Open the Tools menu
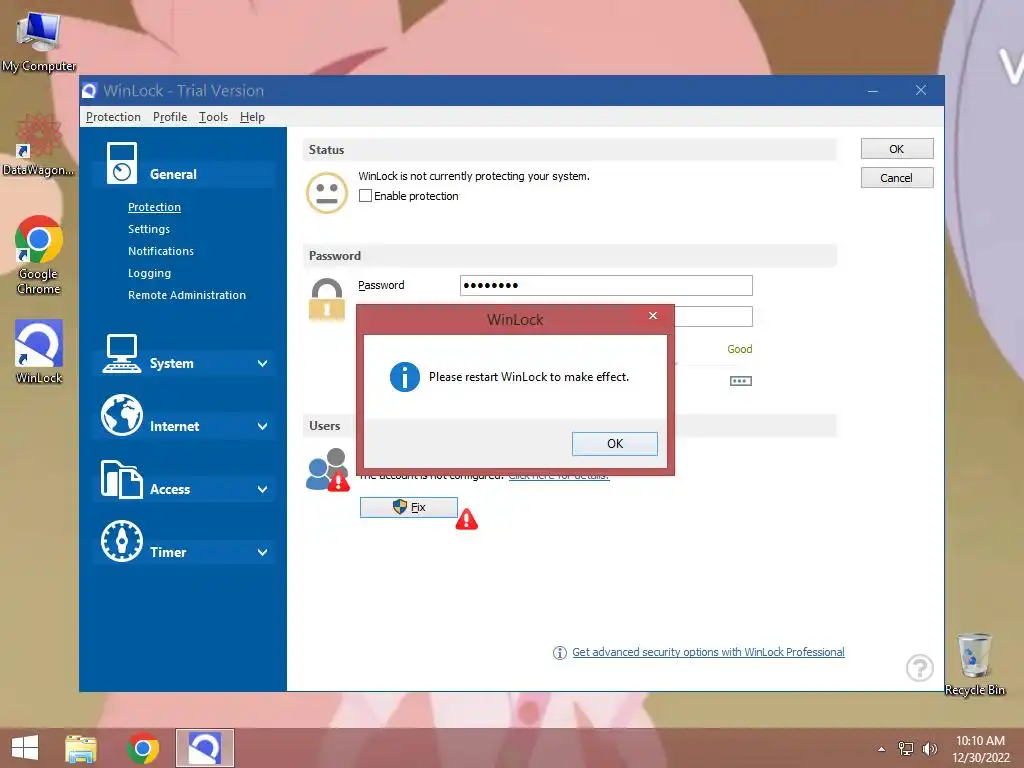The height and width of the screenshot is (768, 1024). (213, 117)
